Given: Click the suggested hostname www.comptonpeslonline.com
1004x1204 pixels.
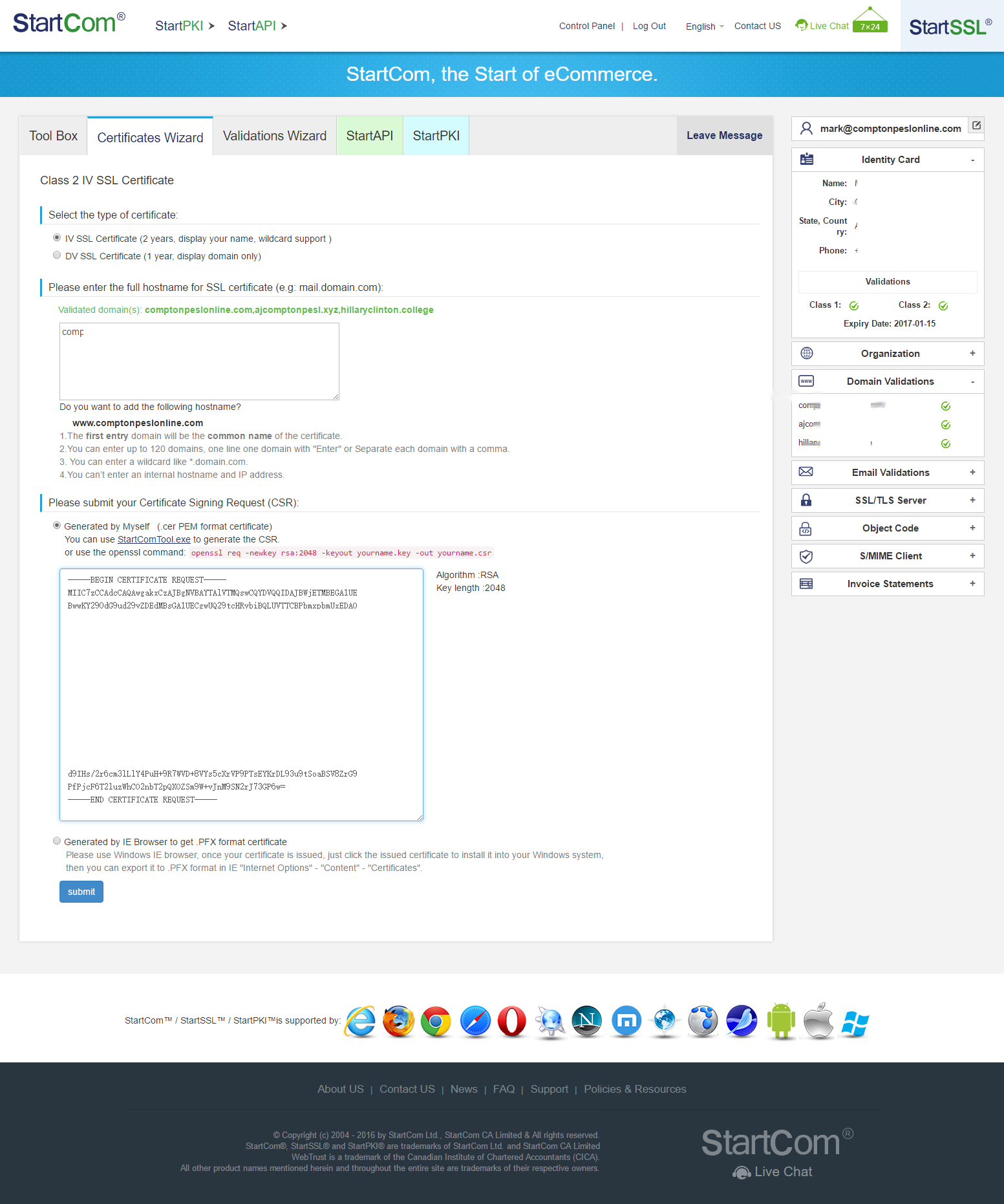Looking at the screenshot, I should pyautogui.click(x=138, y=423).
